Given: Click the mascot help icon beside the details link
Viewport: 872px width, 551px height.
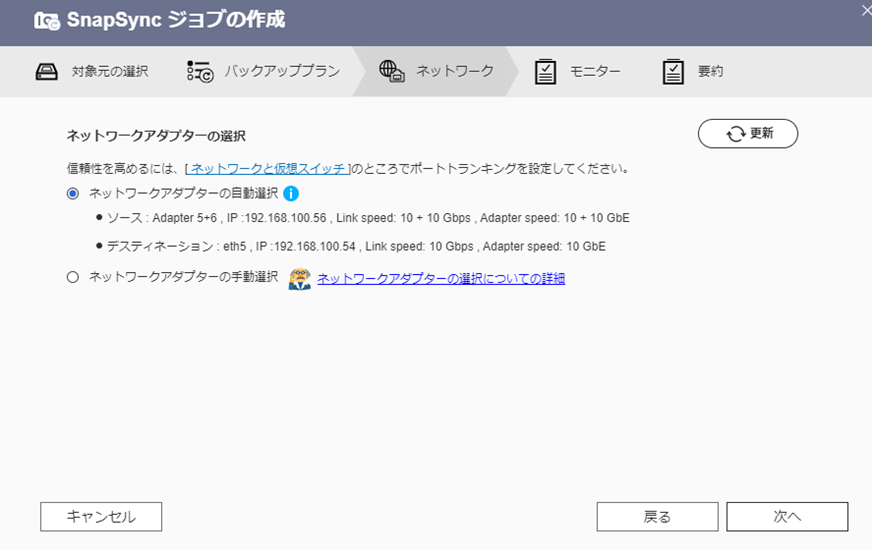Looking at the screenshot, I should (299, 278).
